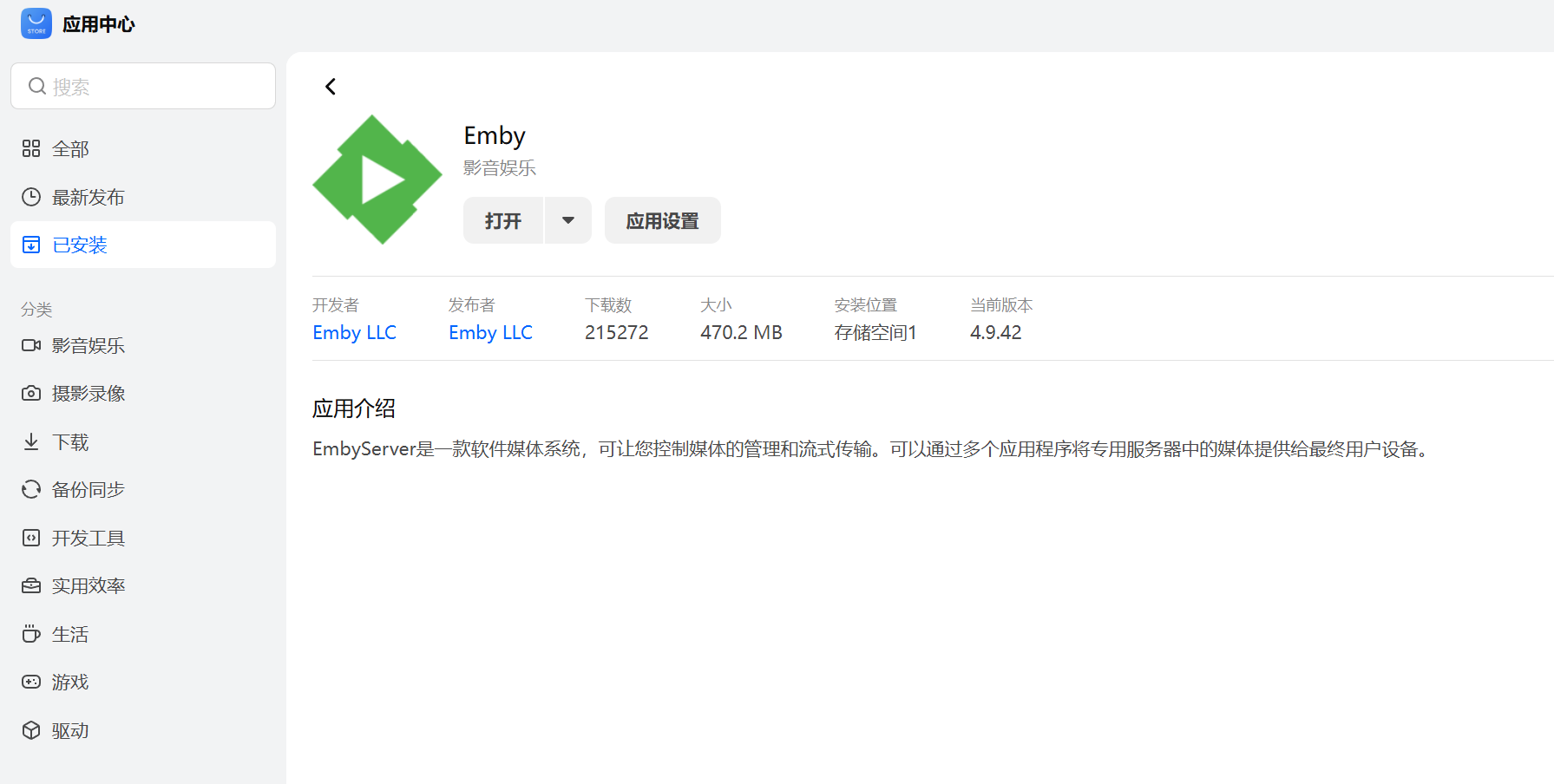Viewport: 1554px width, 784px height.
Task: Click the developer link Emby LLC under 开发者
Action: [354, 332]
